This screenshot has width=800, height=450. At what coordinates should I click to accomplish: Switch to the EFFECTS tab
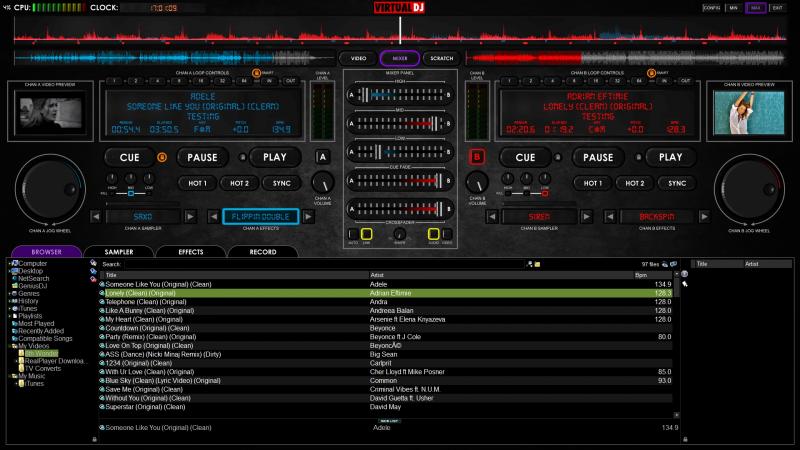point(191,252)
